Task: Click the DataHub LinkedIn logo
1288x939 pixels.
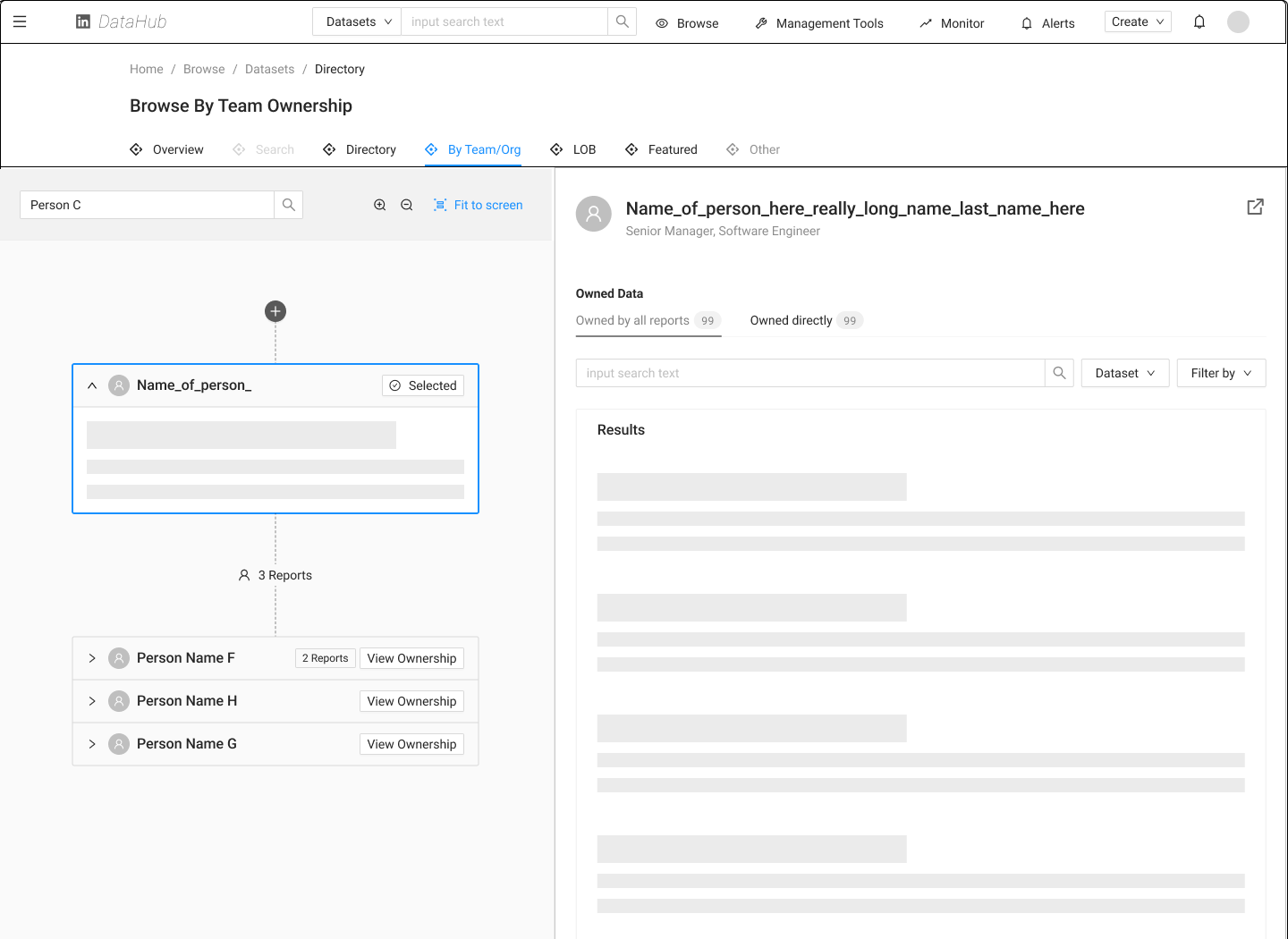Action: (x=121, y=21)
